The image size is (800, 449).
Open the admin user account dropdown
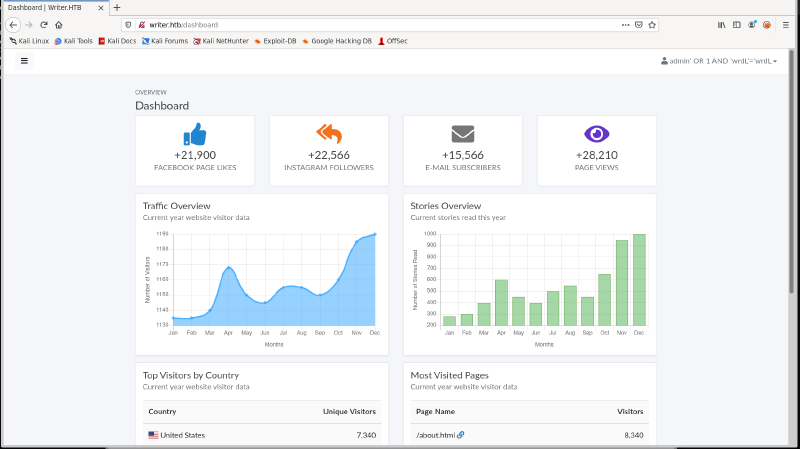720,61
